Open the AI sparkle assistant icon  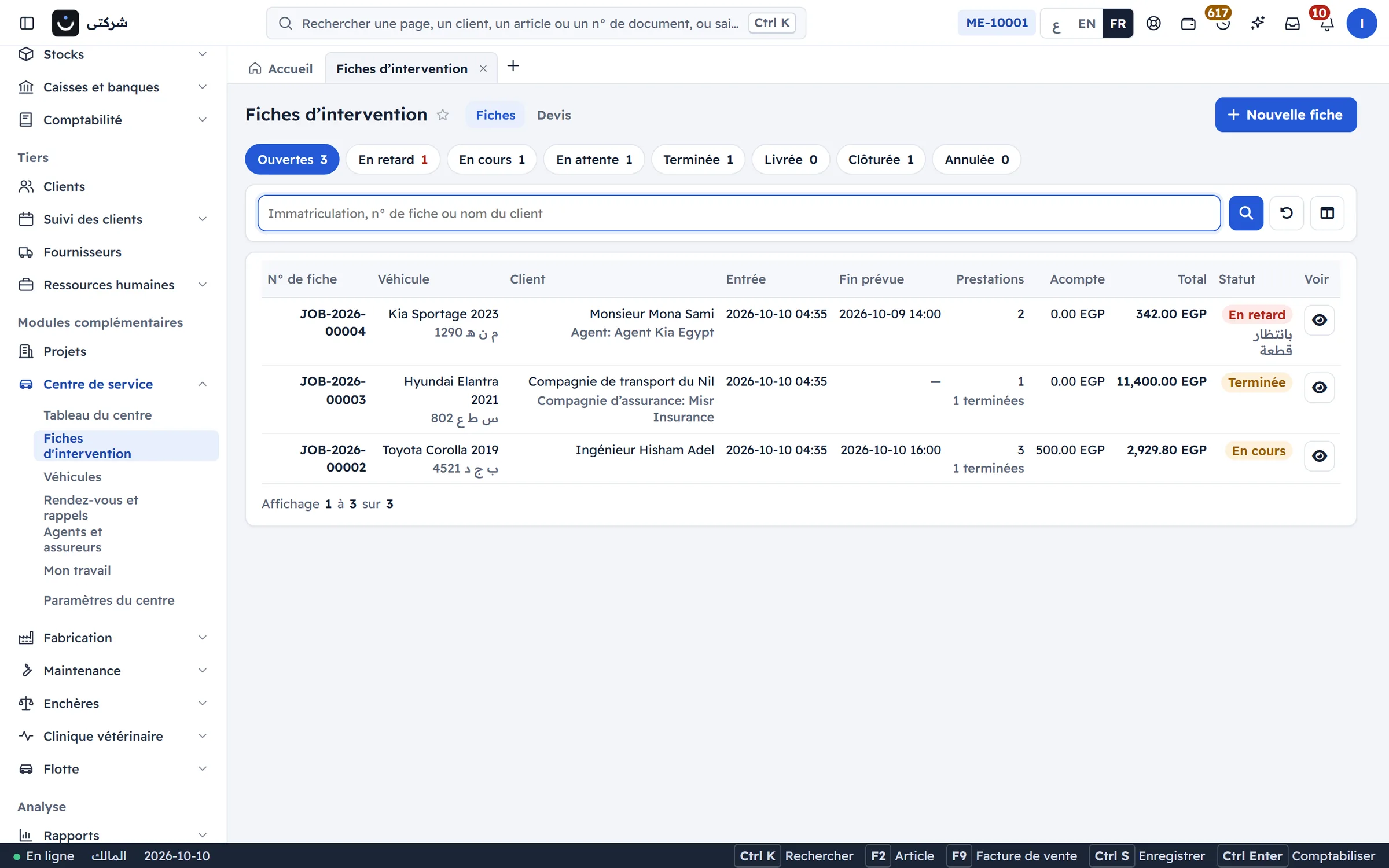[x=1257, y=23]
